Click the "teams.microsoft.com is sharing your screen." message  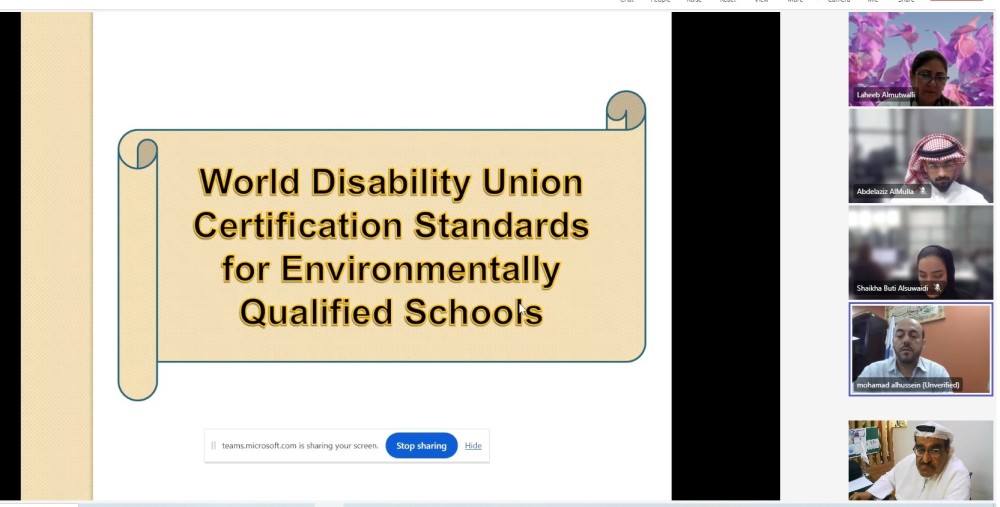300,446
